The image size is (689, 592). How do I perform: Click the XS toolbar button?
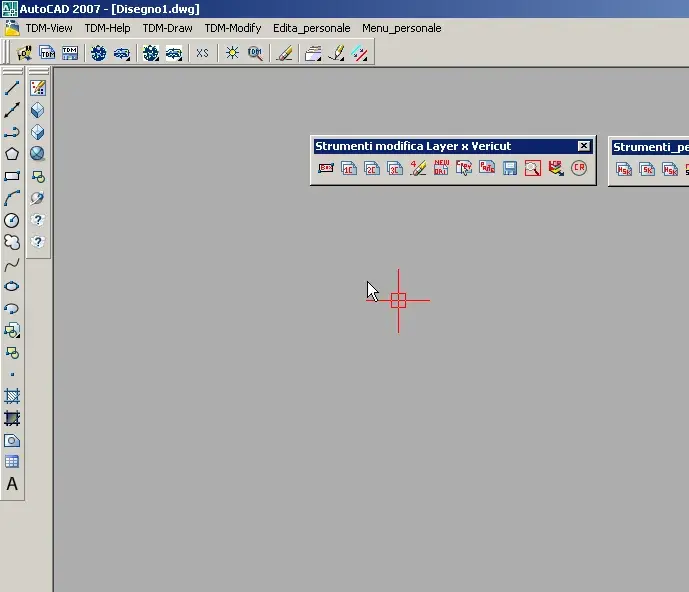click(x=202, y=53)
